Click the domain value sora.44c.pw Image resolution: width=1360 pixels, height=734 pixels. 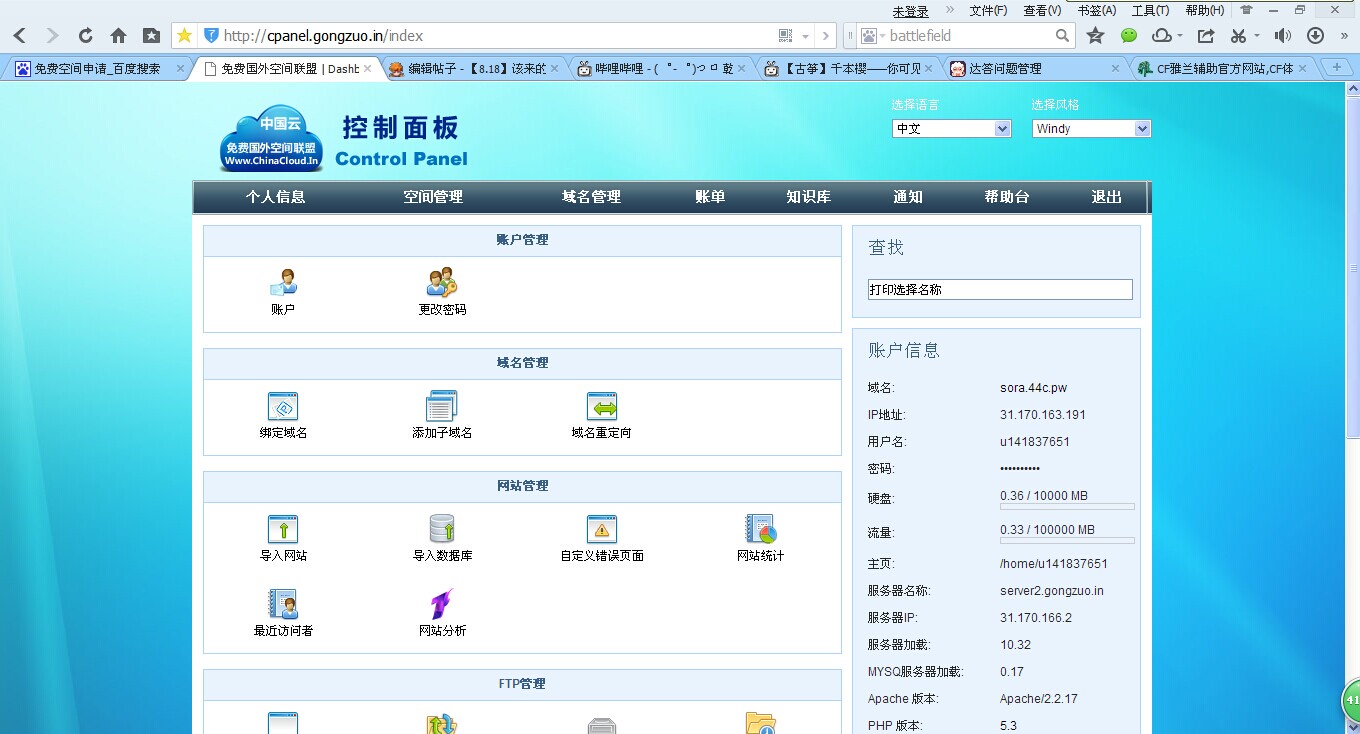[1033, 388]
